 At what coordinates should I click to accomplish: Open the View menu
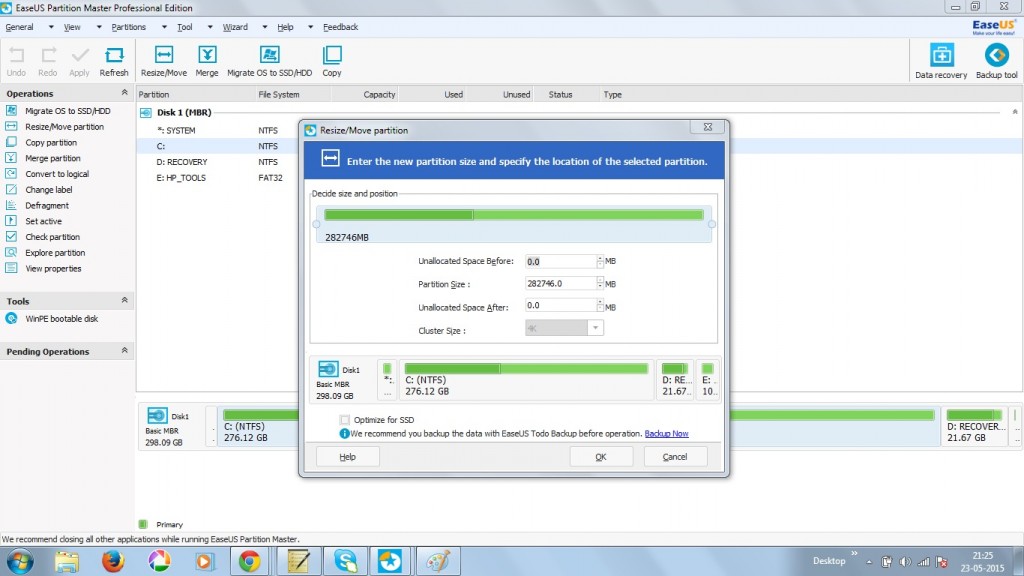coord(72,27)
